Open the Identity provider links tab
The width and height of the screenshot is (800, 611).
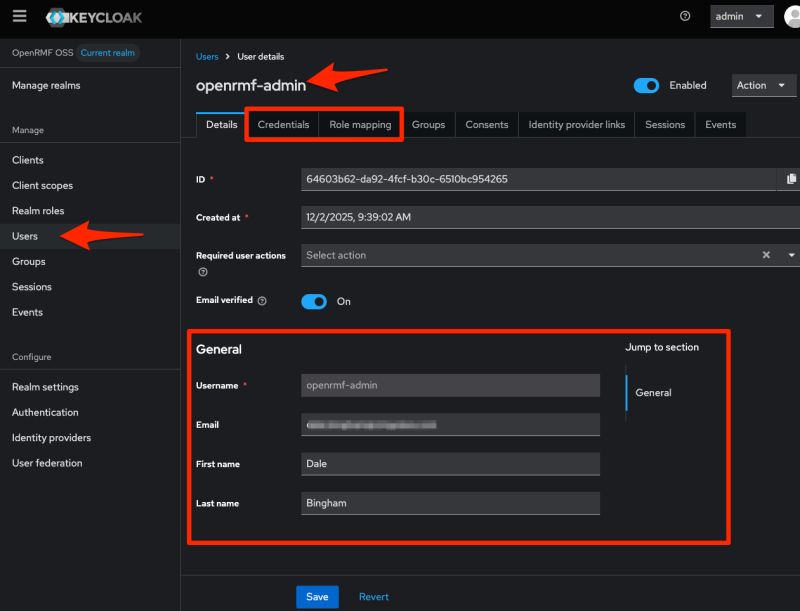click(x=577, y=125)
